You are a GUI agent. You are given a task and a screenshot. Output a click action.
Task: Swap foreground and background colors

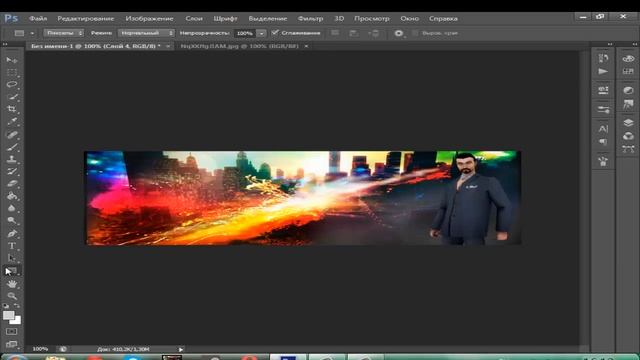tap(17, 305)
